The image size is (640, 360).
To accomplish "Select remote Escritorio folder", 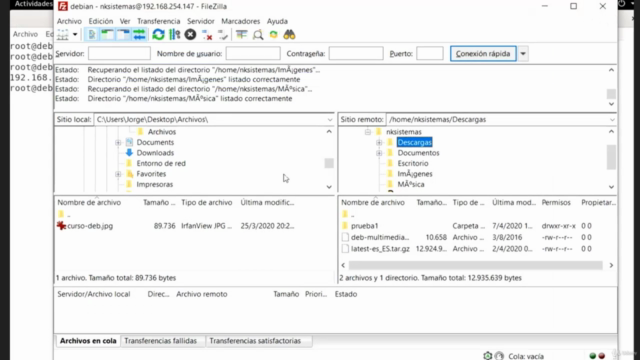I will (x=413, y=163).
